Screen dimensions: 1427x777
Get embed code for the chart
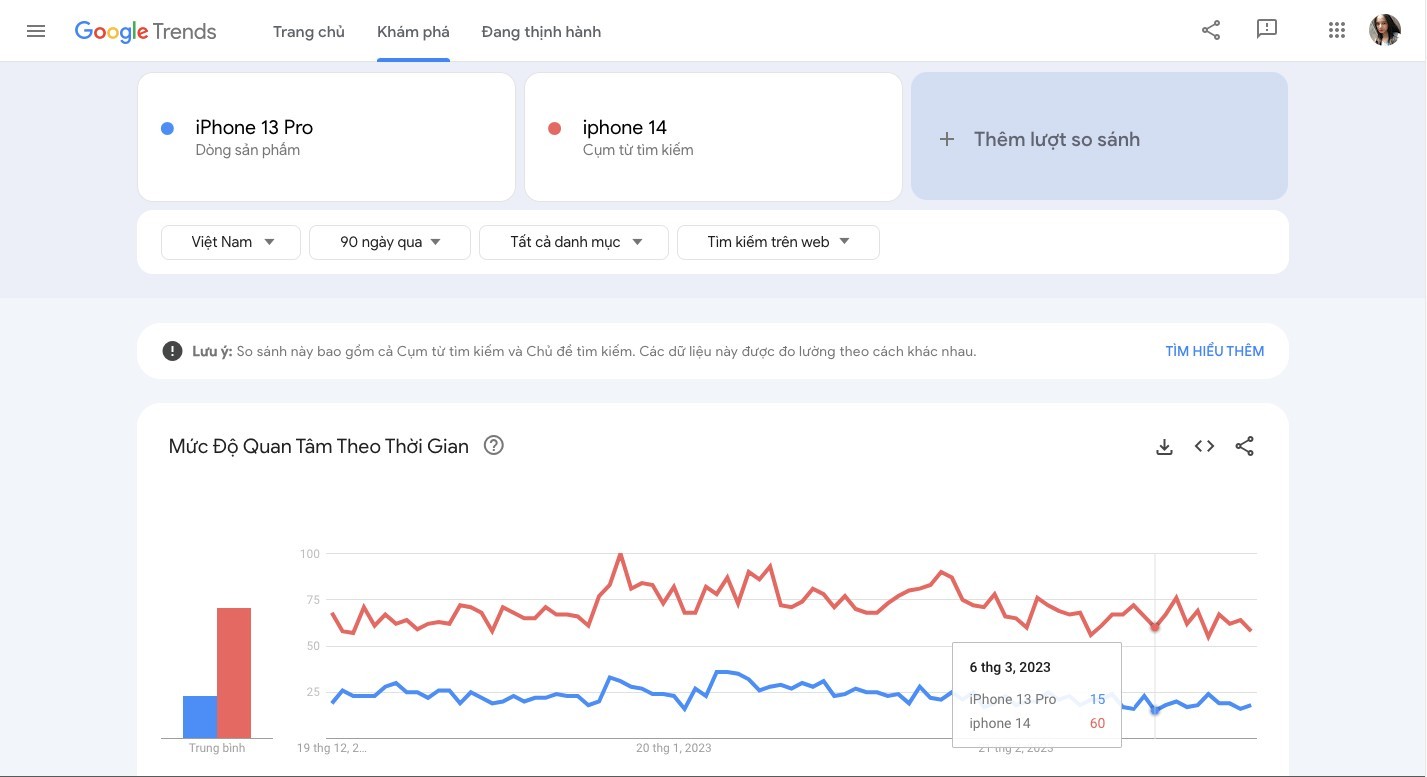(1204, 447)
